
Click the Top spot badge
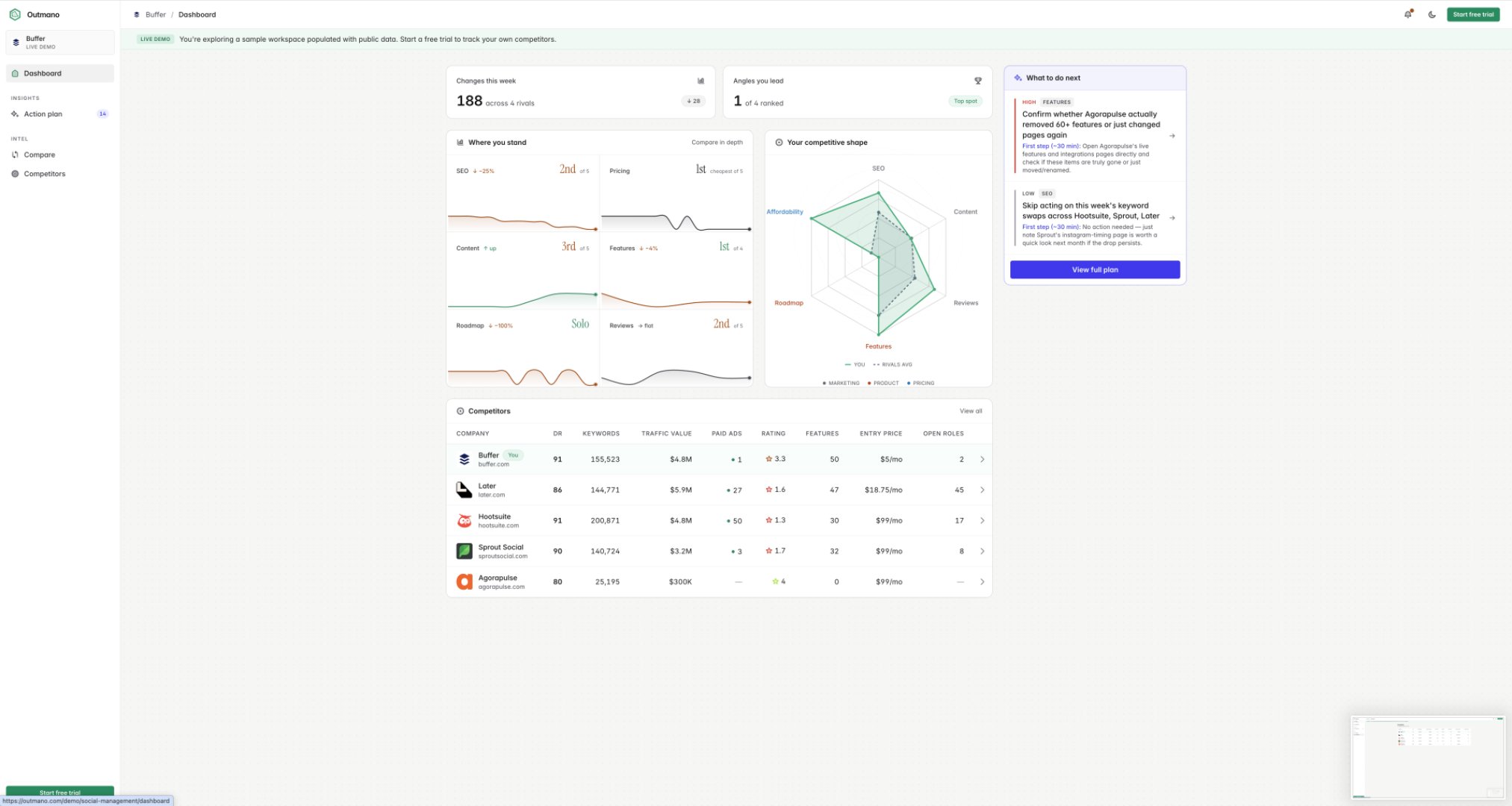965,101
